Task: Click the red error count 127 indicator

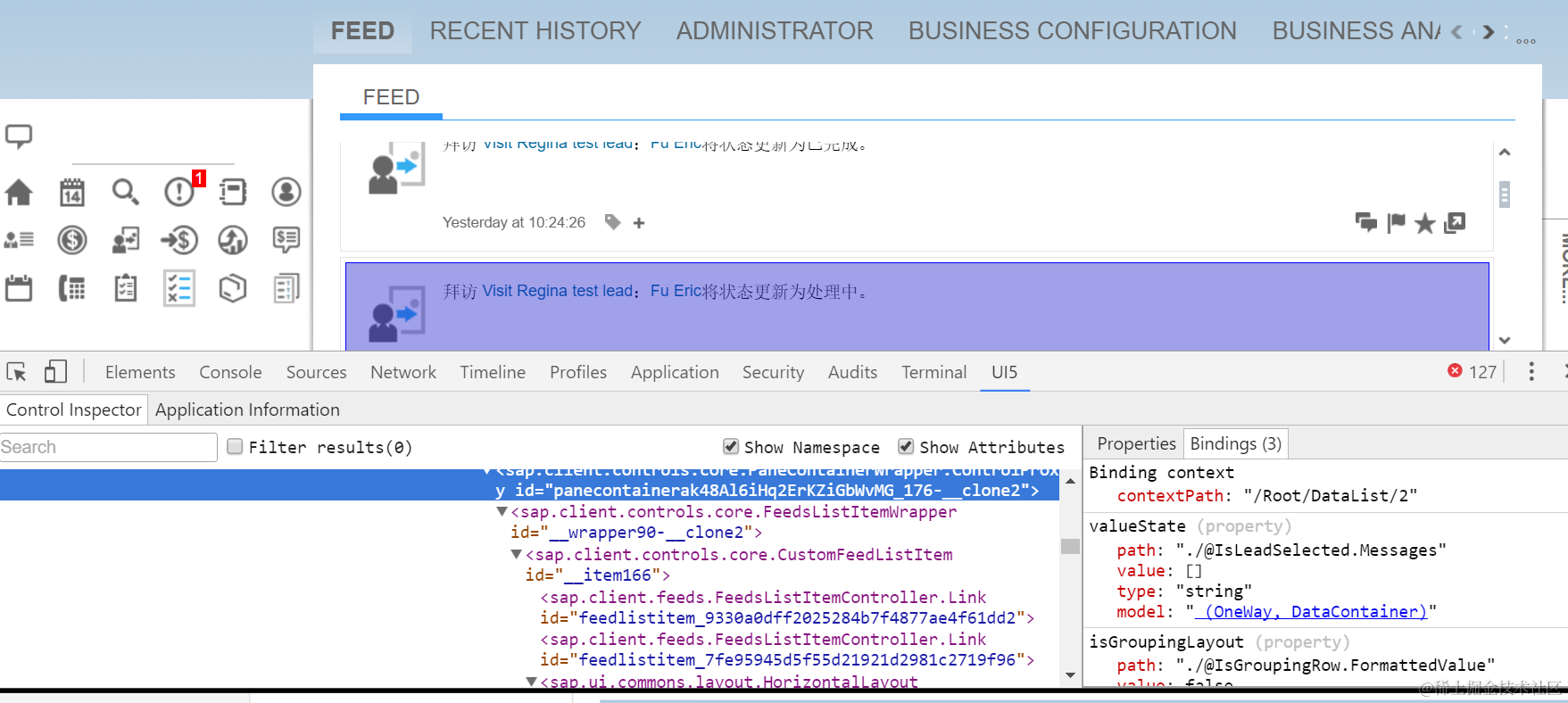Action: (1473, 371)
